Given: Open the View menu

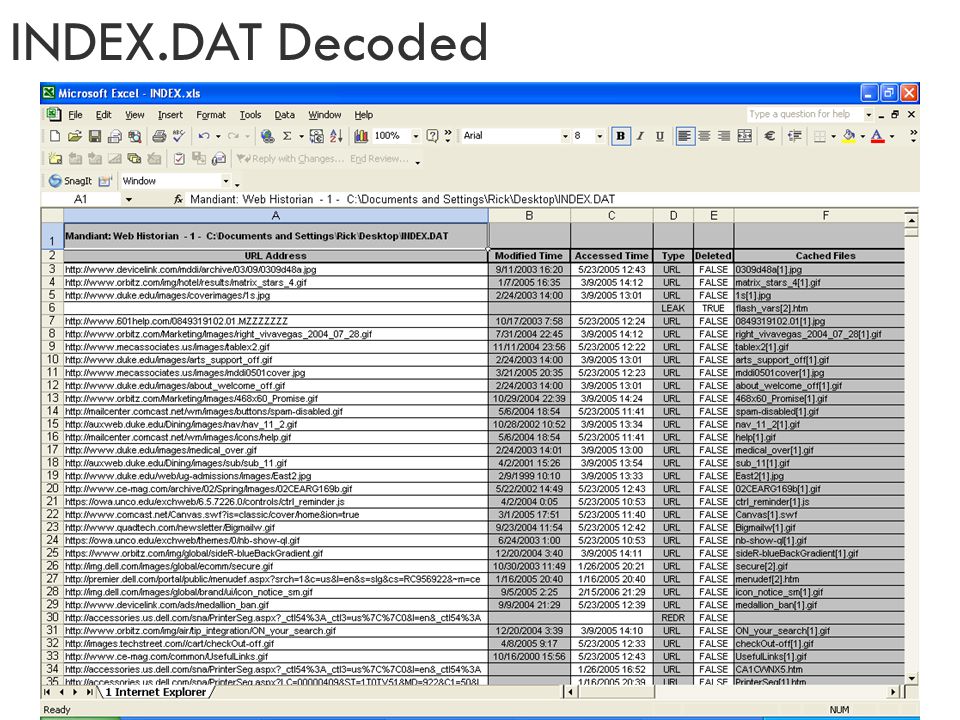Looking at the screenshot, I should click(x=135, y=114).
